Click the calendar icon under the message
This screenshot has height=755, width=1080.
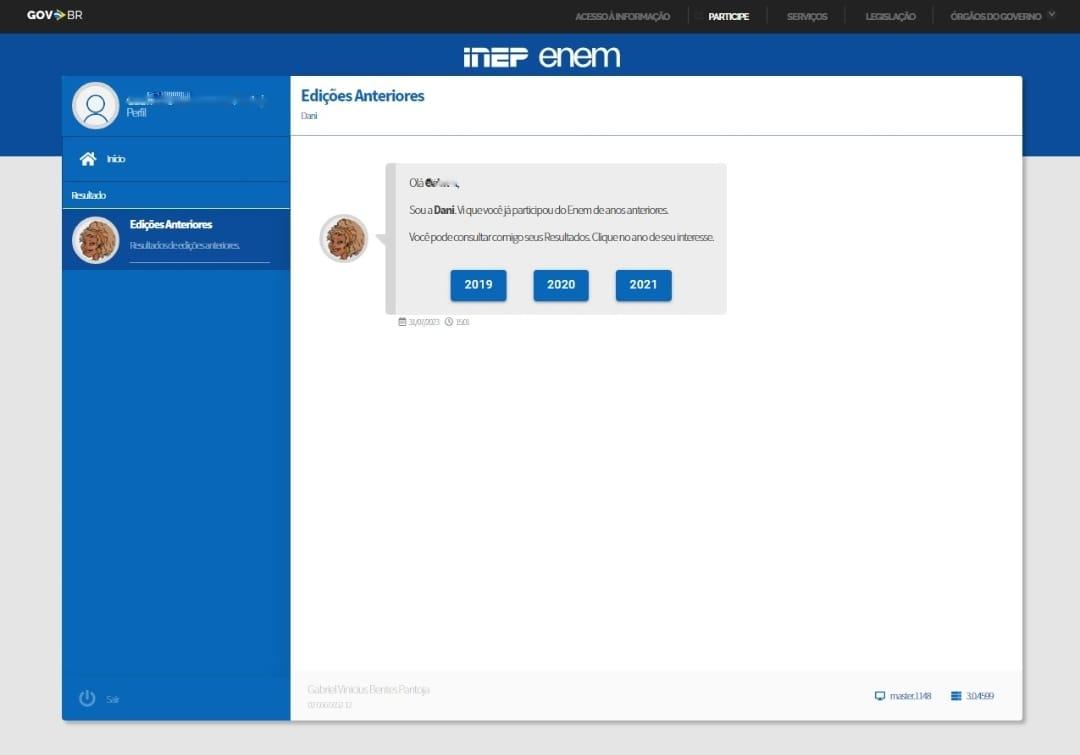[x=402, y=322]
